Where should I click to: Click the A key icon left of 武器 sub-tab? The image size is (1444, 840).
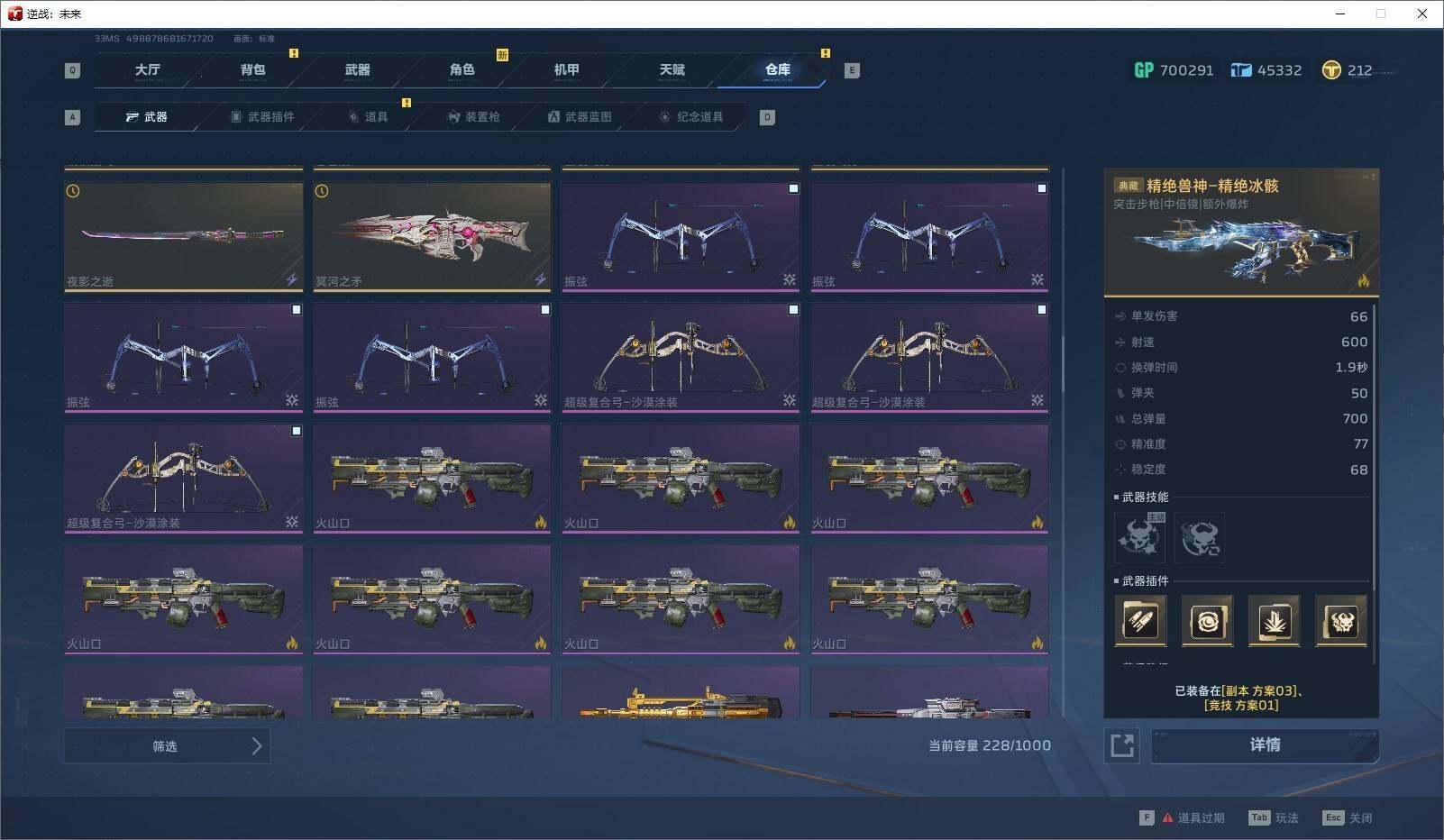tap(72, 117)
